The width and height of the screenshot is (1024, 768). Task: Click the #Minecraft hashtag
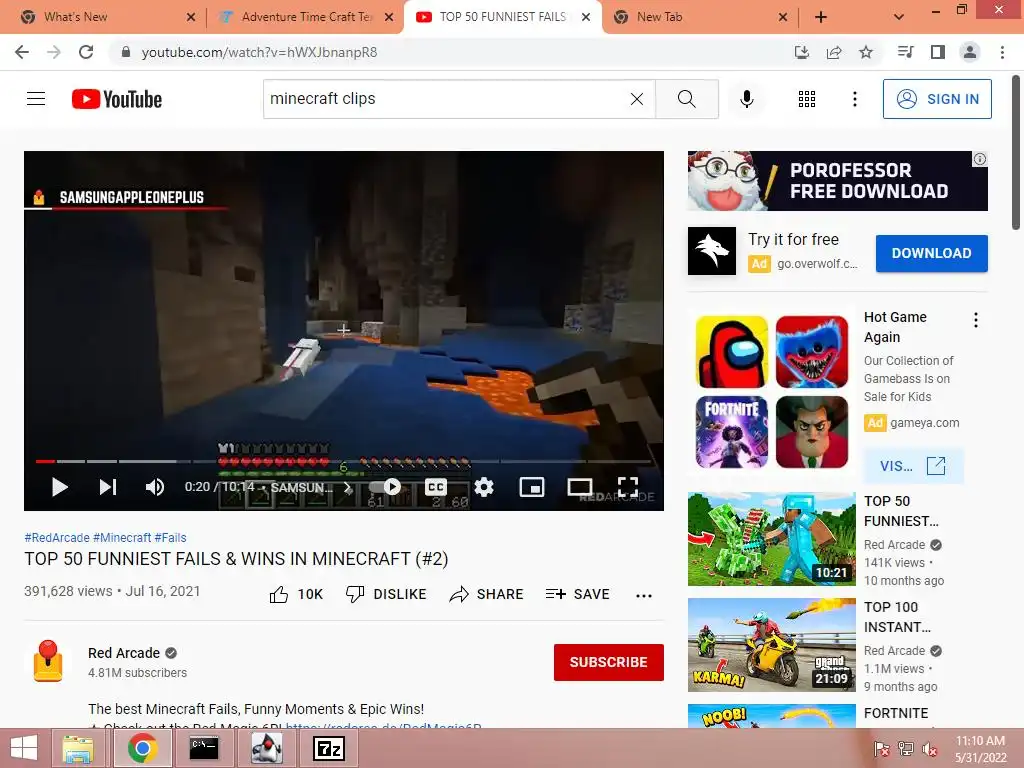pos(122,537)
